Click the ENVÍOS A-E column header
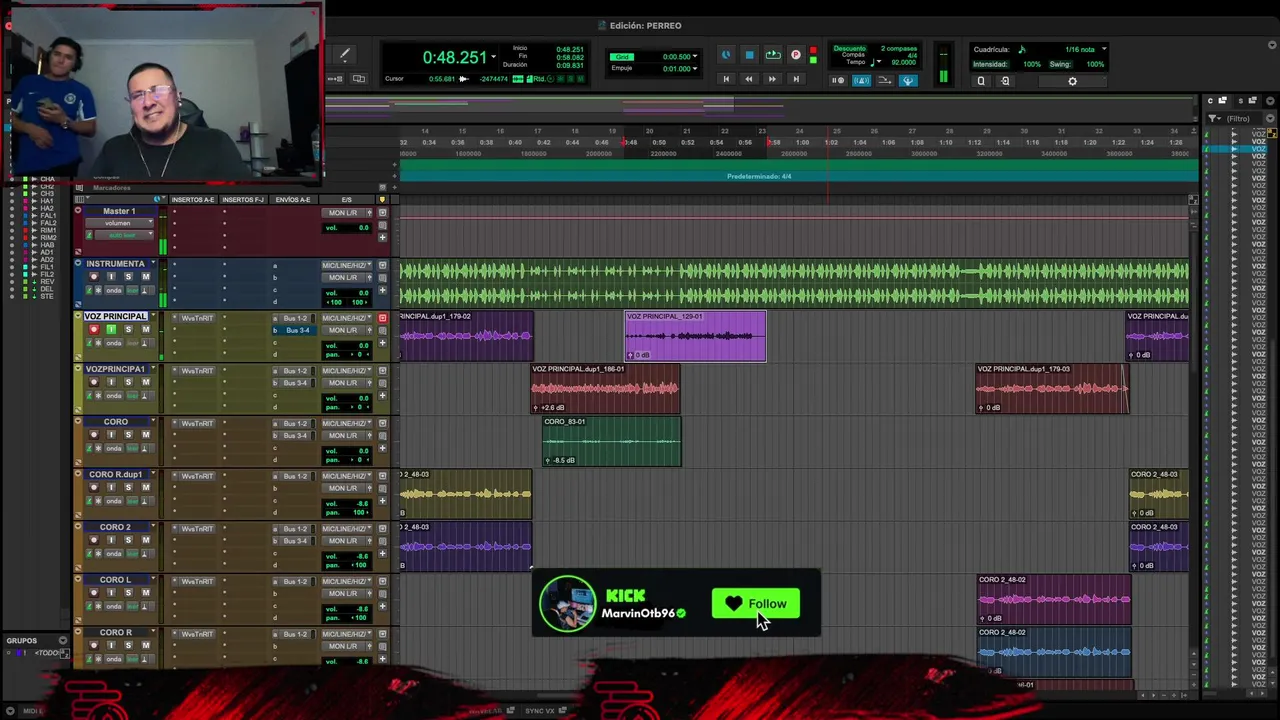Viewport: 1280px width, 720px height. point(293,200)
